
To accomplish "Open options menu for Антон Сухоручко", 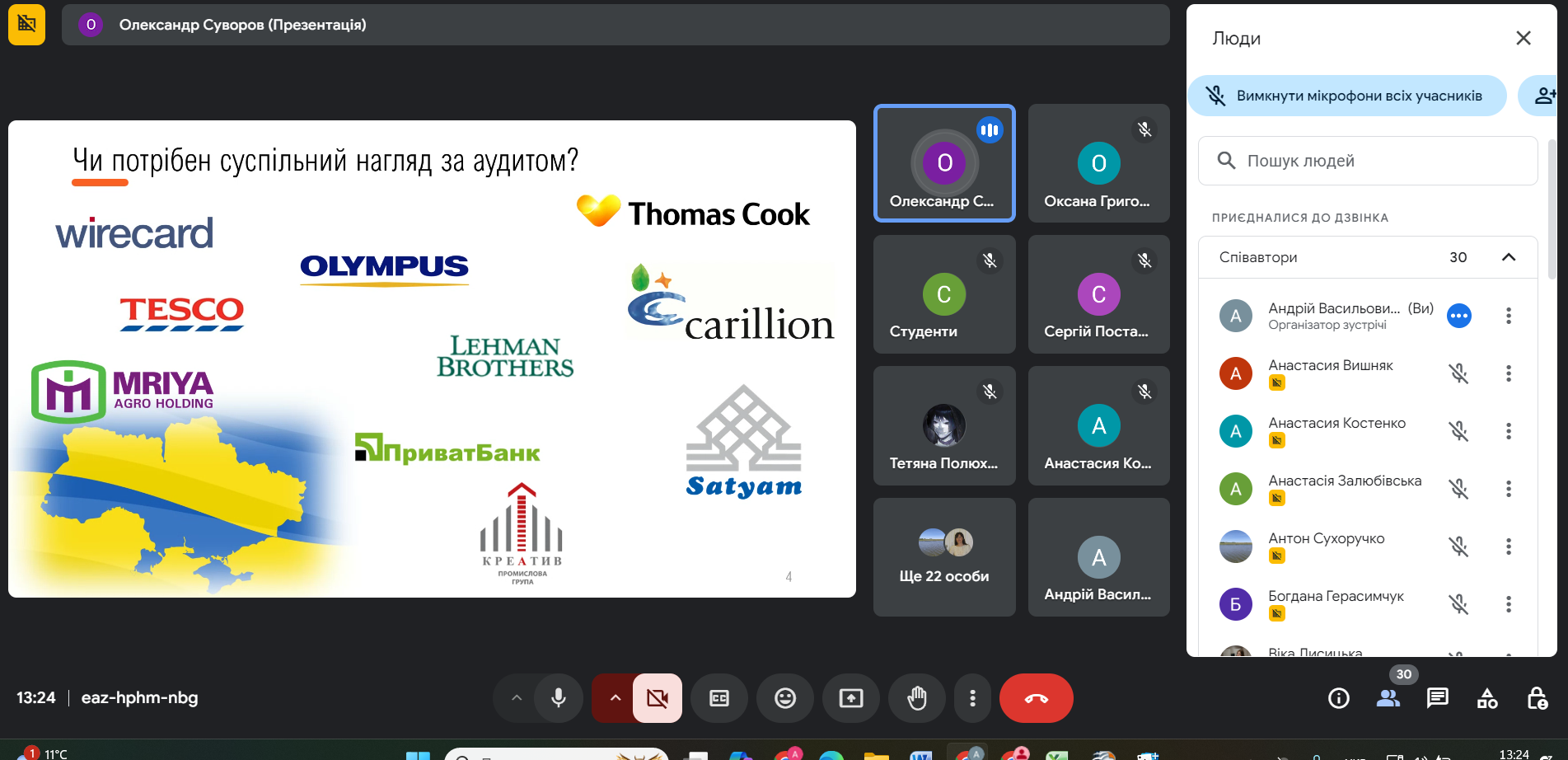I will (x=1509, y=547).
